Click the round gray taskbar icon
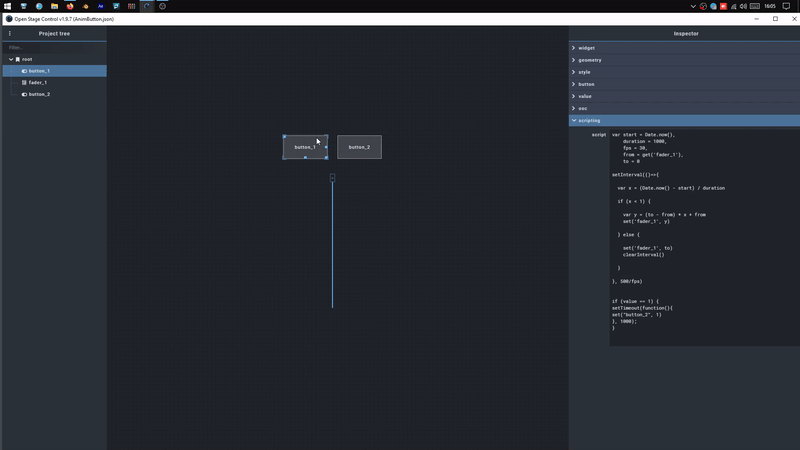 click(x=162, y=6)
